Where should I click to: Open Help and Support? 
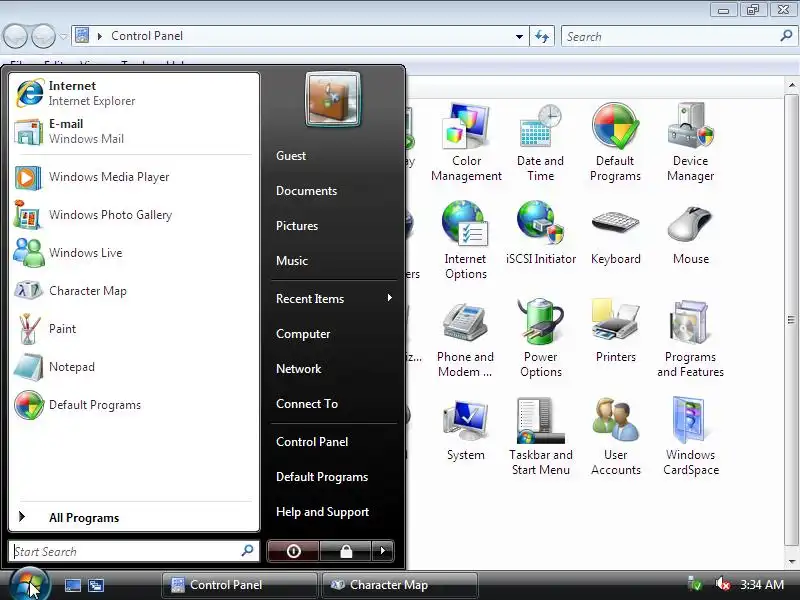[334, 512]
